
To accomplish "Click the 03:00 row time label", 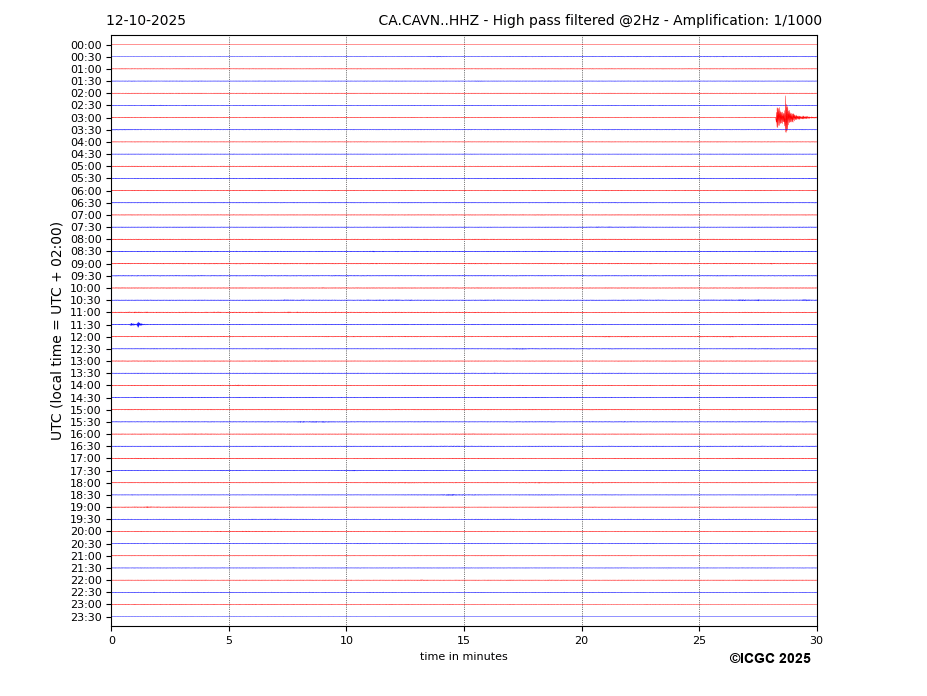I will click(86, 118).
